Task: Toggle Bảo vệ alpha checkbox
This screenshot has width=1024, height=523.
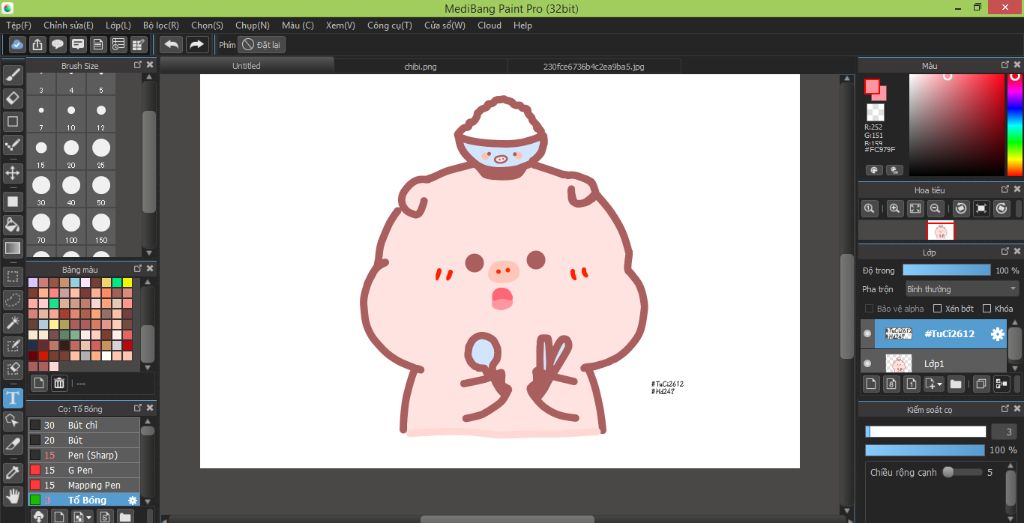Action: tap(869, 308)
